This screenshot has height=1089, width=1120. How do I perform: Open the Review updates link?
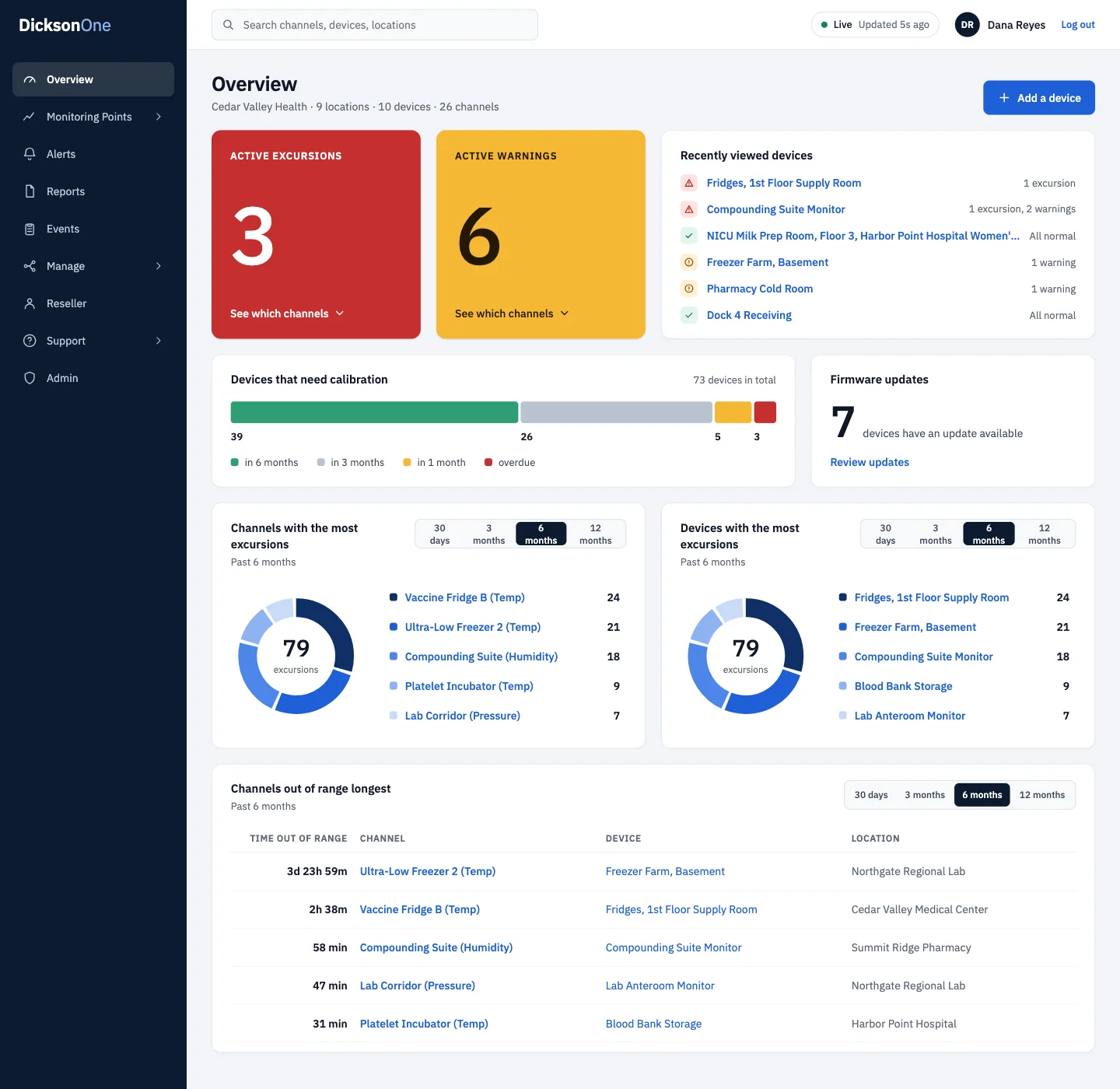(x=870, y=462)
